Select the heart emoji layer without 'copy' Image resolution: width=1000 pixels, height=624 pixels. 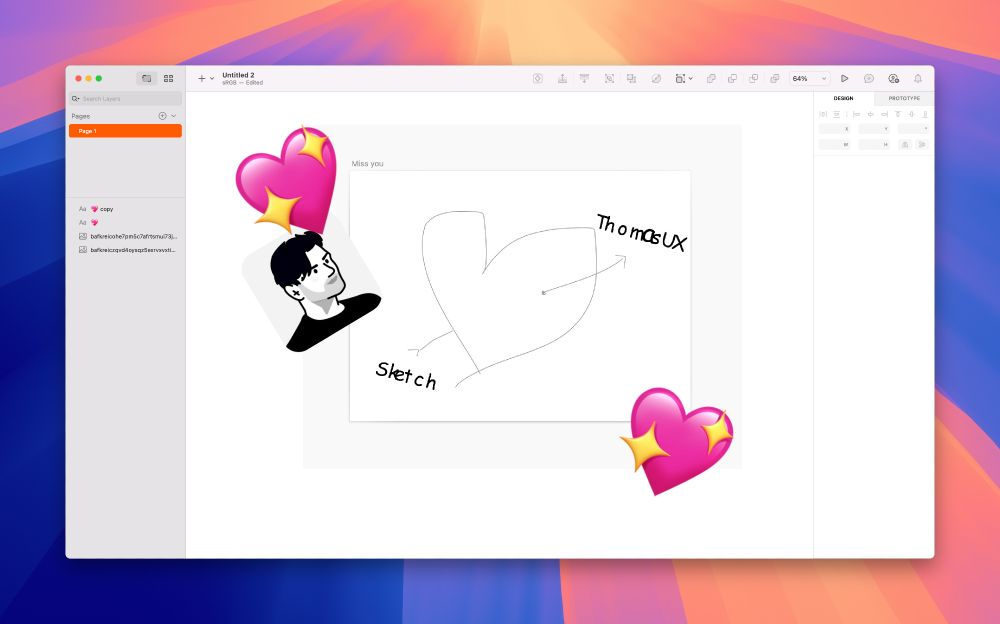coord(126,223)
